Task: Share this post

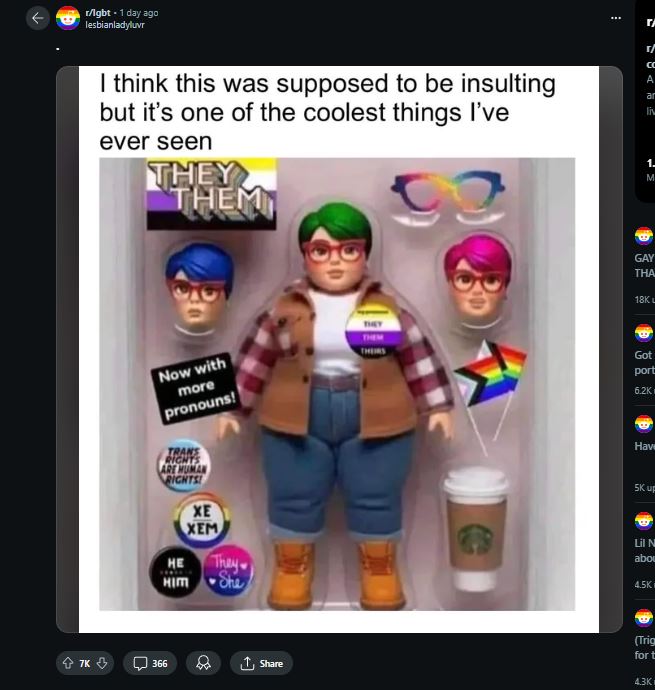Action: pos(261,663)
